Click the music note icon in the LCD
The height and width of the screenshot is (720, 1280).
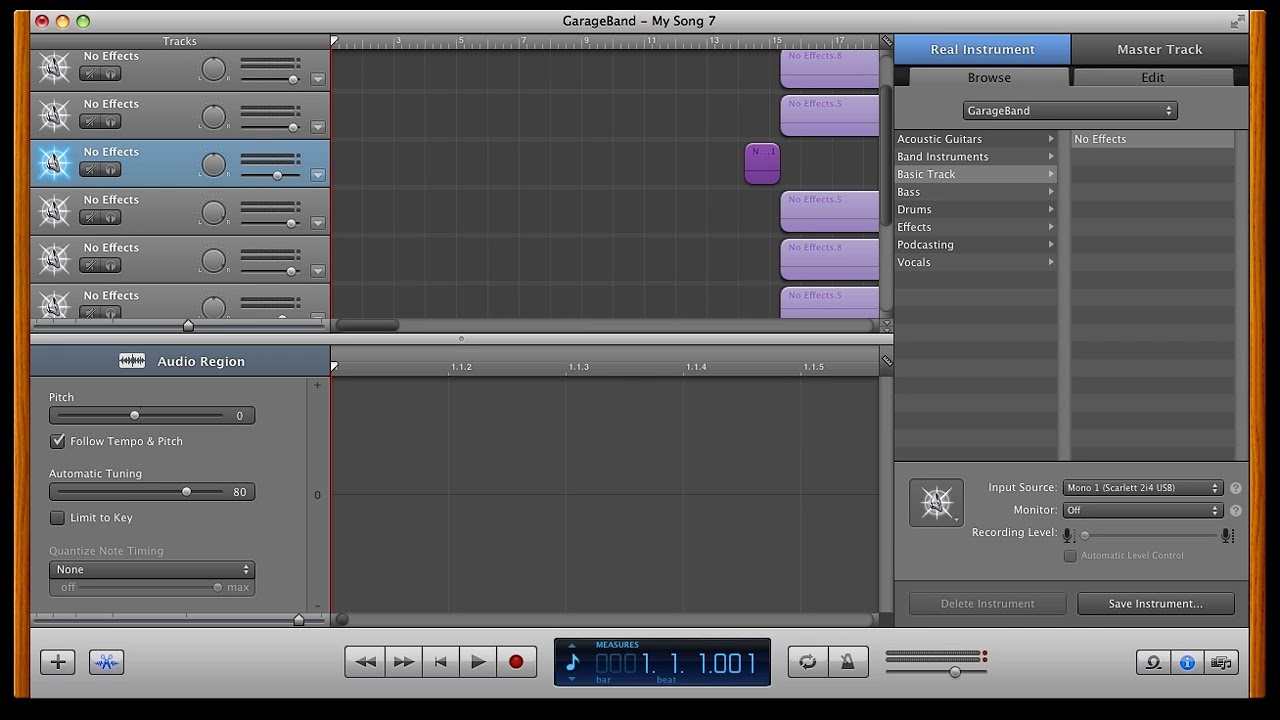pyautogui.click(x=572, y=662)
